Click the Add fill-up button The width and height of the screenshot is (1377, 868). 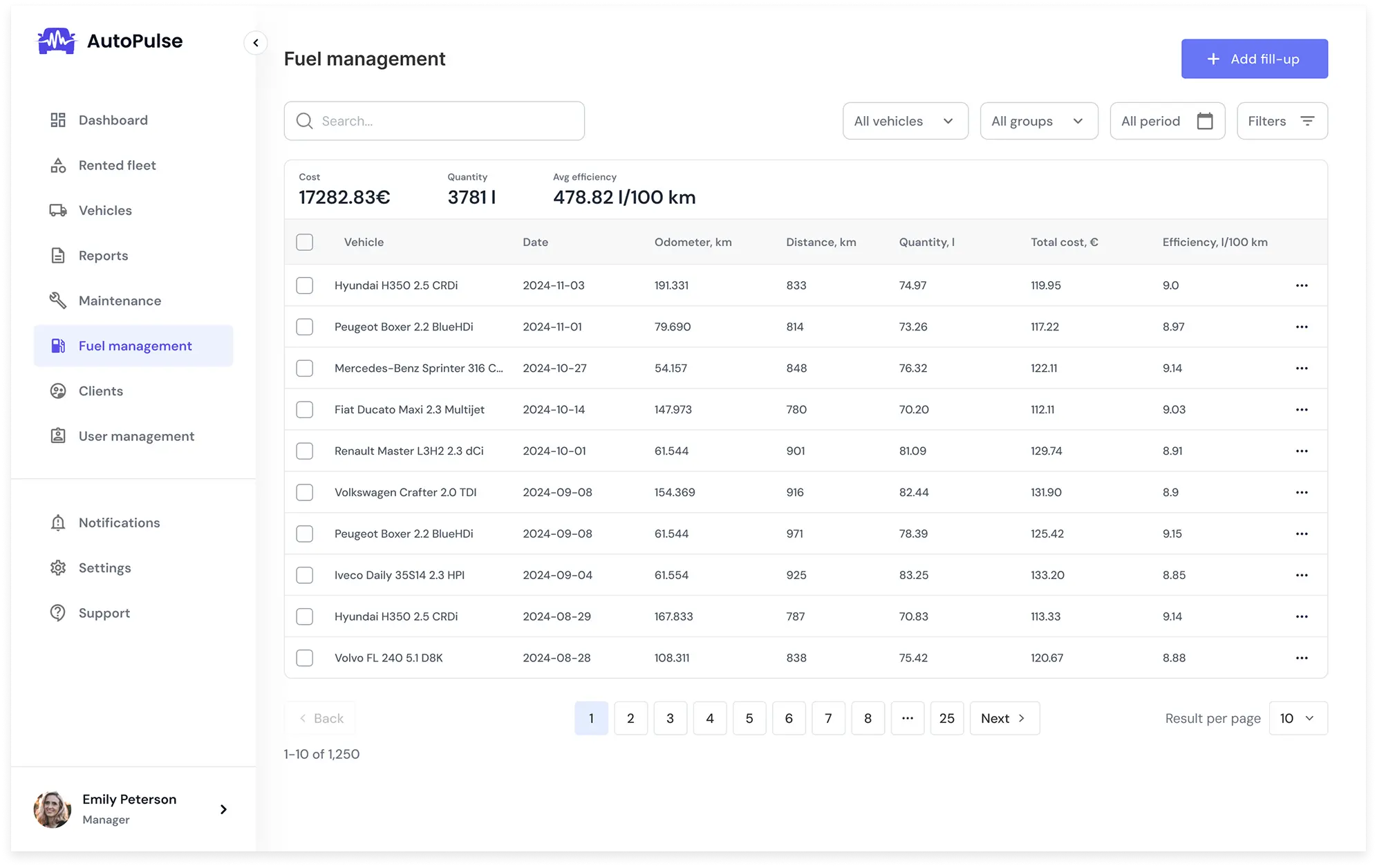pos(1254,59)
